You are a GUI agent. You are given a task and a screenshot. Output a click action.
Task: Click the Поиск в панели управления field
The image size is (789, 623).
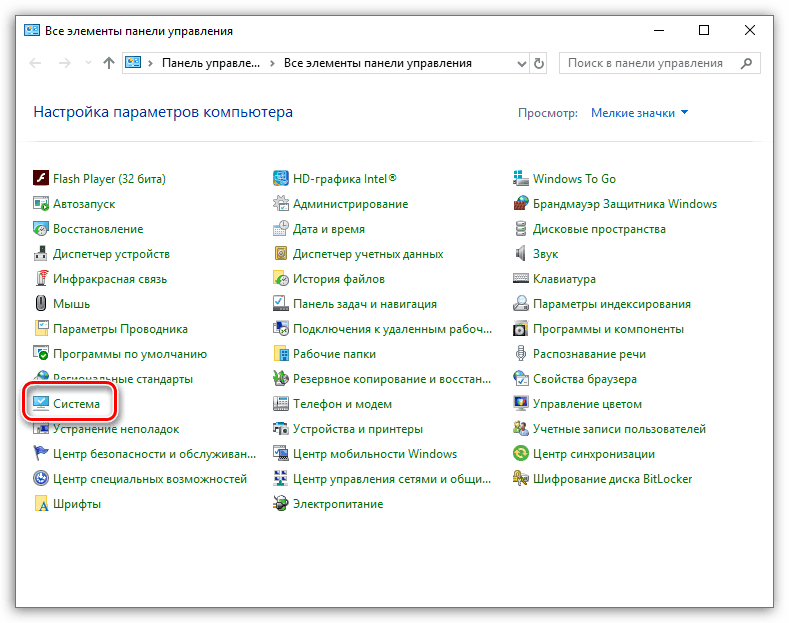tap(660, 63)
